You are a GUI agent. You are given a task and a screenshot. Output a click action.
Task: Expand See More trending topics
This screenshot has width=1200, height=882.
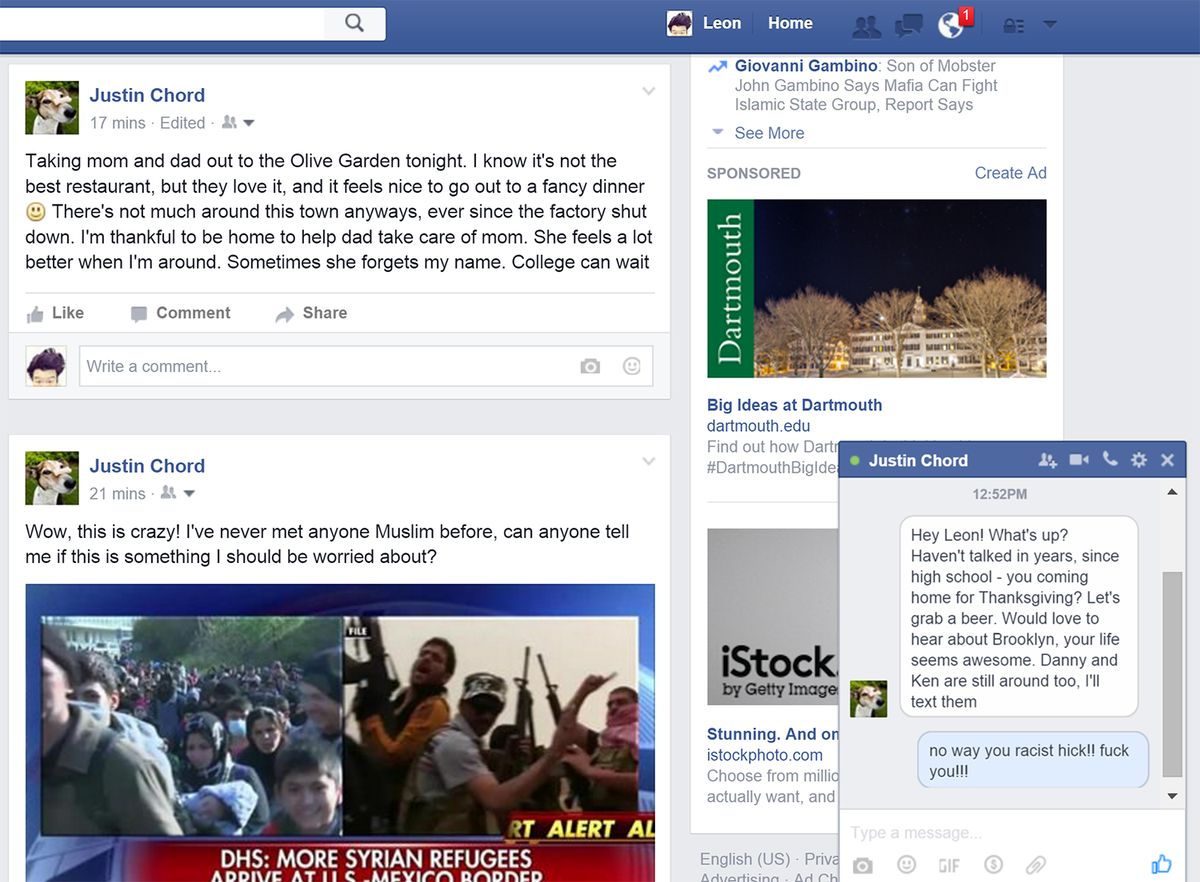tap(769, 133)
